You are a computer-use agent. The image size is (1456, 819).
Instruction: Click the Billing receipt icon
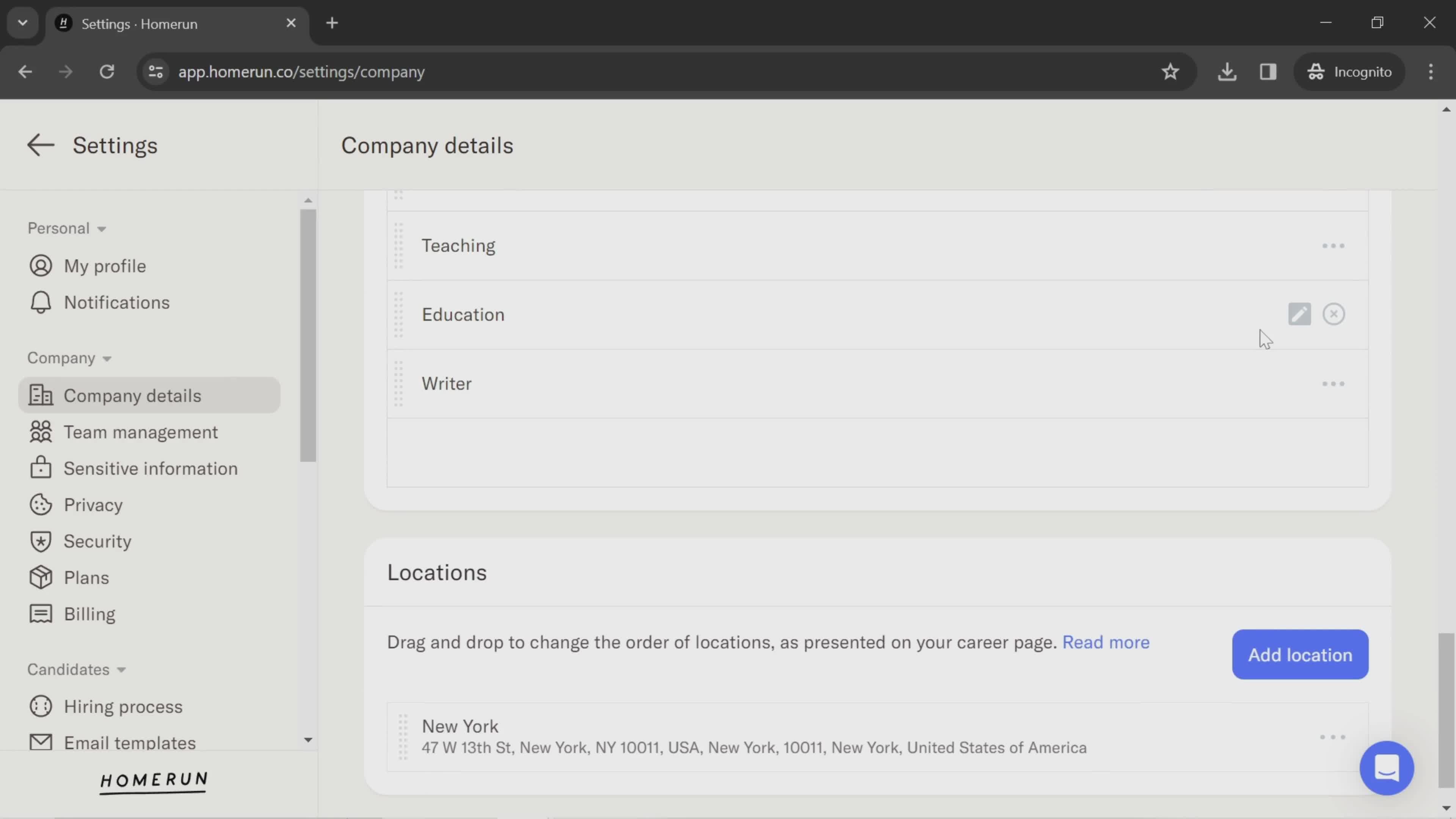point(41,614)
